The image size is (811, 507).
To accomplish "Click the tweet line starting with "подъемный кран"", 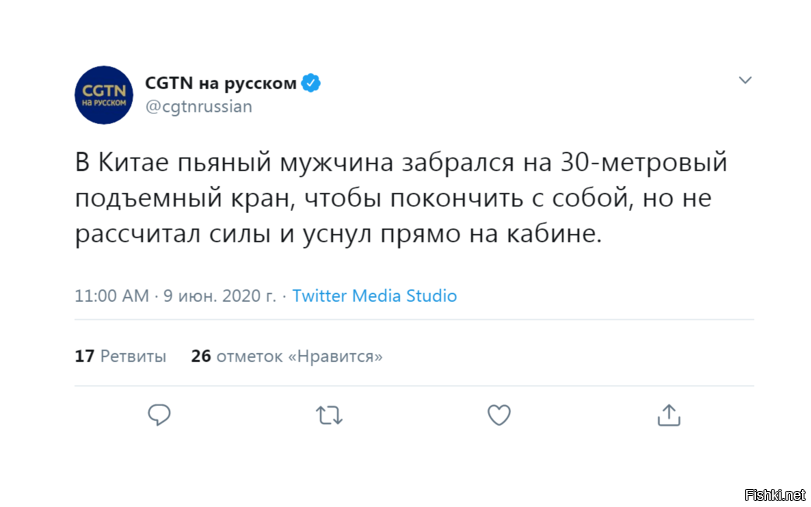I will (x=393, y=199).
